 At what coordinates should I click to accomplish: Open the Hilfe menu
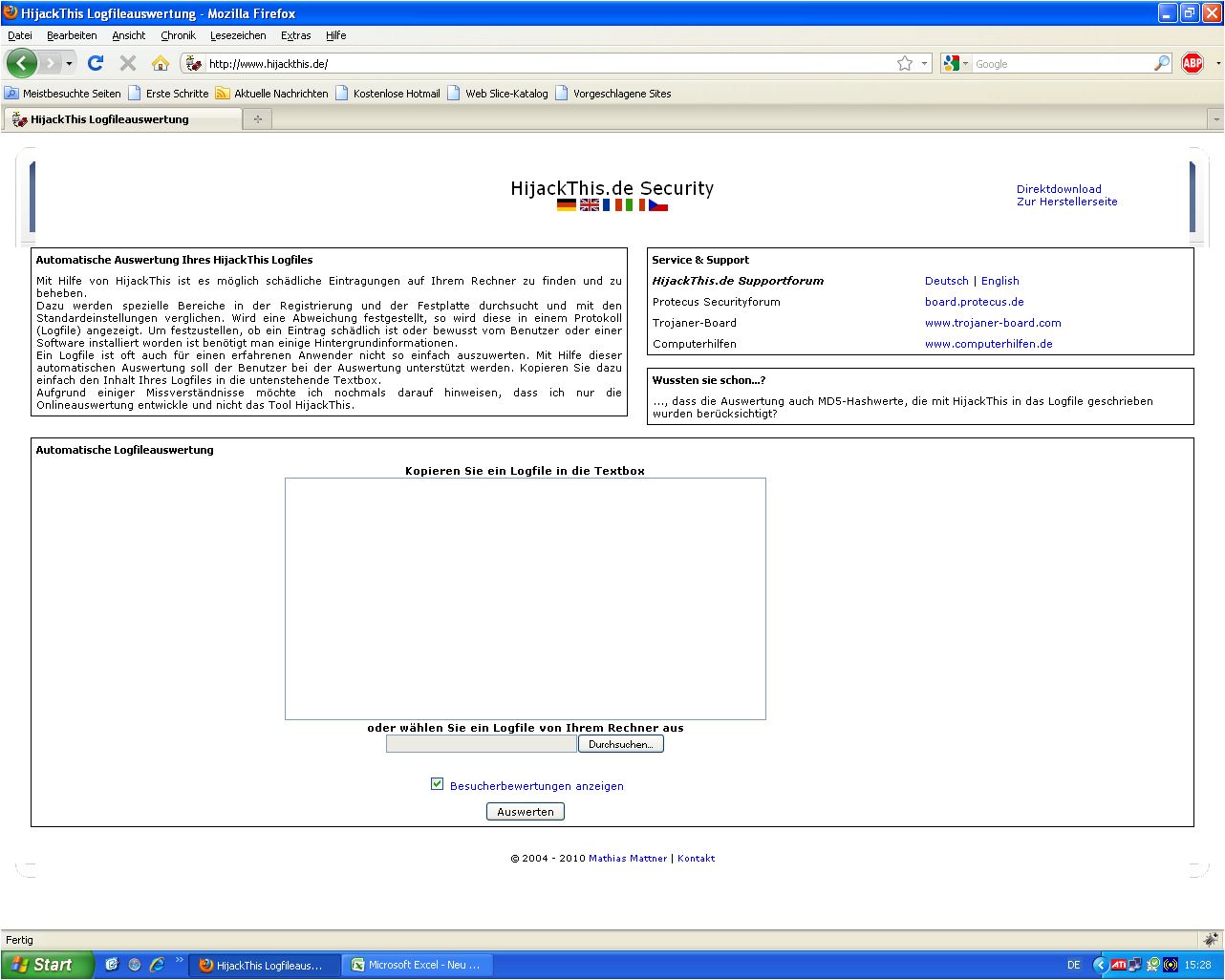click(336, 35)
